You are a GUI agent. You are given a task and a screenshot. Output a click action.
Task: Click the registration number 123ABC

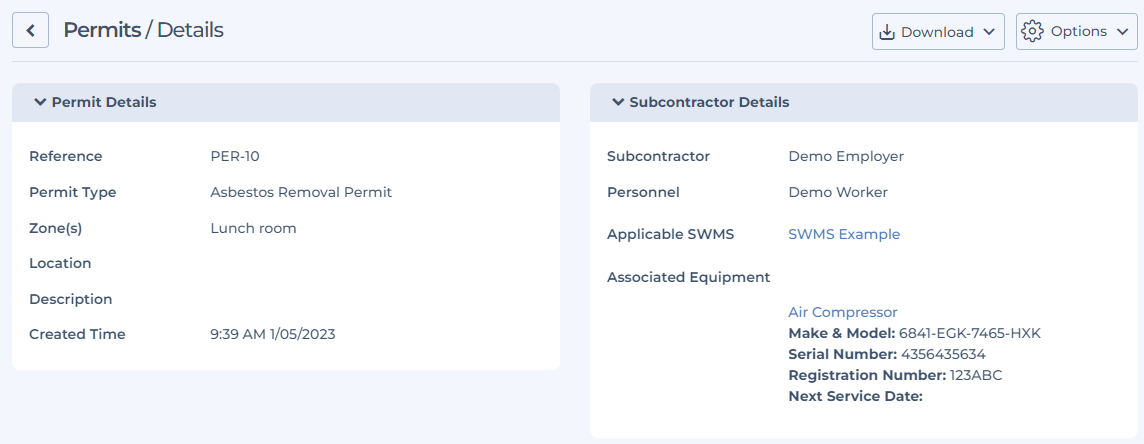point(976,375)
